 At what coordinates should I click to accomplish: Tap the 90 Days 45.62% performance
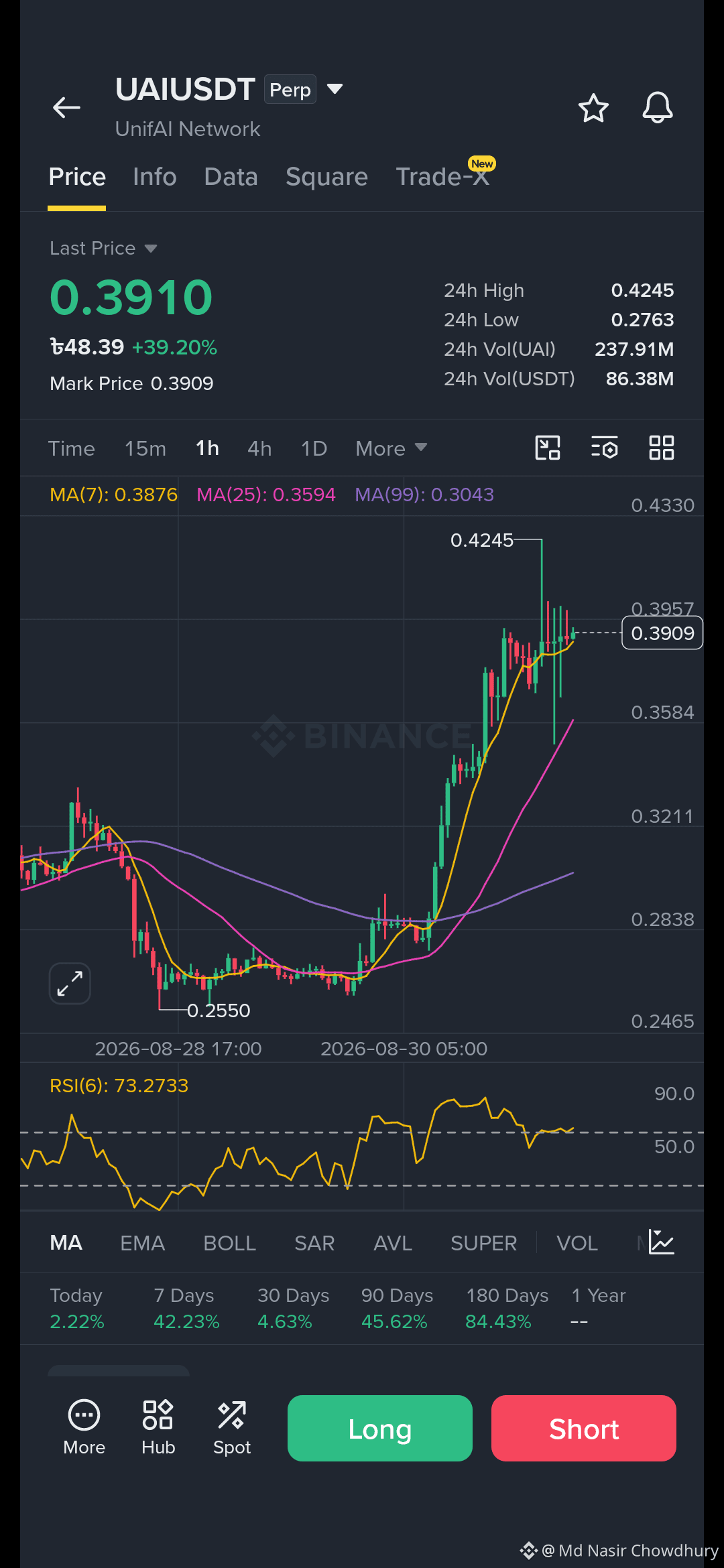tap(397, 1308)
